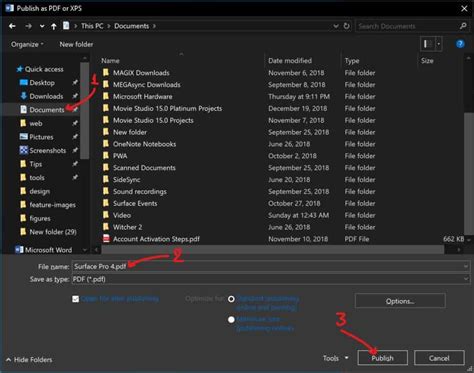The image size is (474, 373).
Task: Open the tools folder in sidebar
Action: coord(32,178)
